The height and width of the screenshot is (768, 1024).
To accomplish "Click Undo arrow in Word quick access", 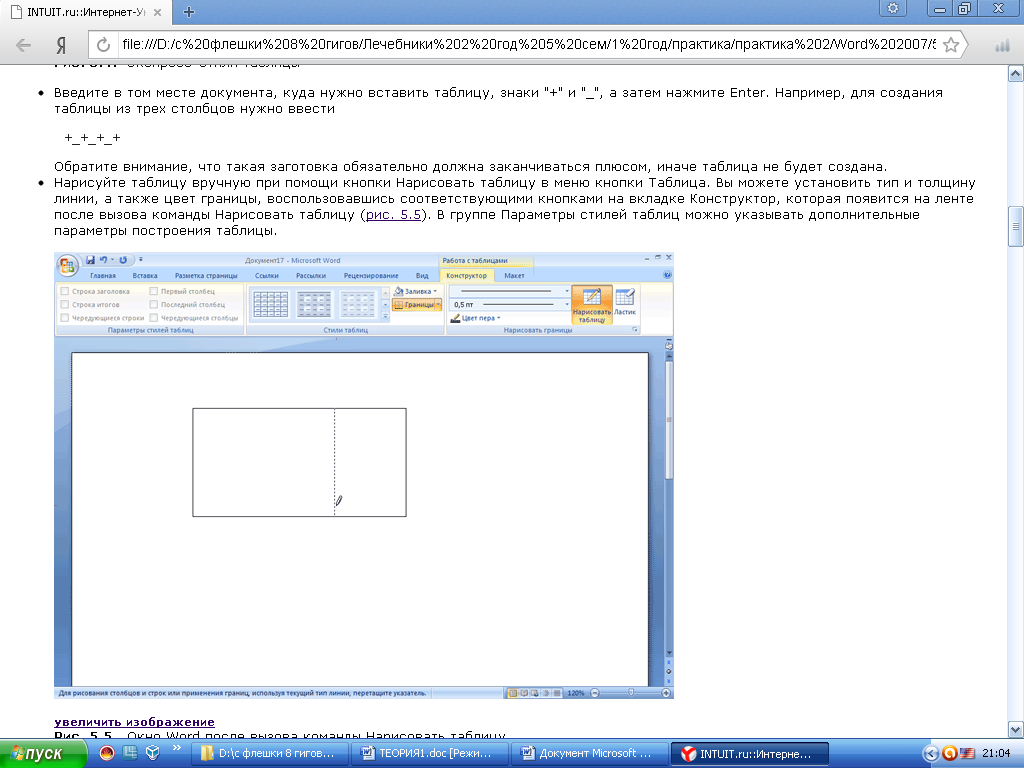I will pyautogui.click(x=103, y=260).
